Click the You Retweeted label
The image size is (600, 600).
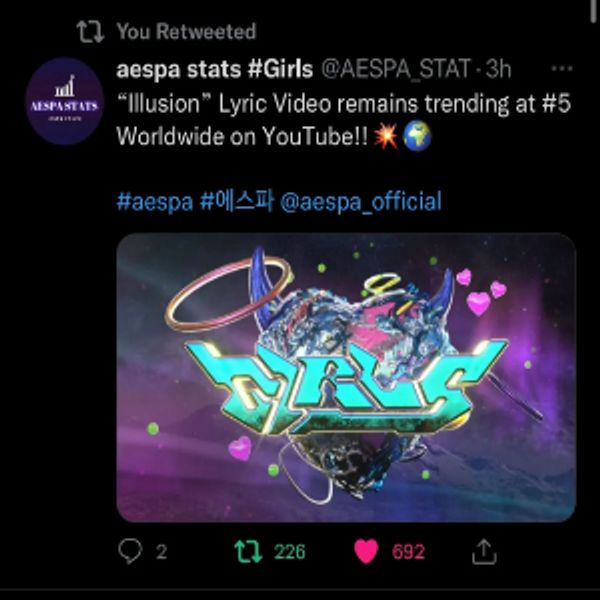186,31
